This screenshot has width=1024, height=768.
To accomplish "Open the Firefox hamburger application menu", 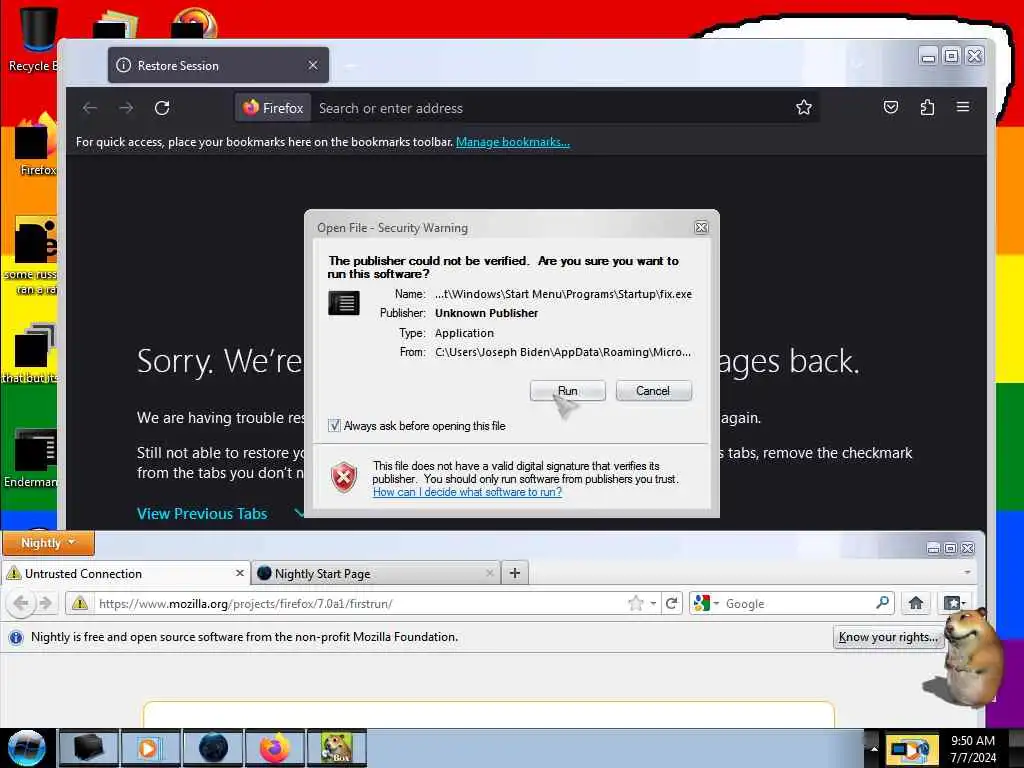I will tap(963, 107).
